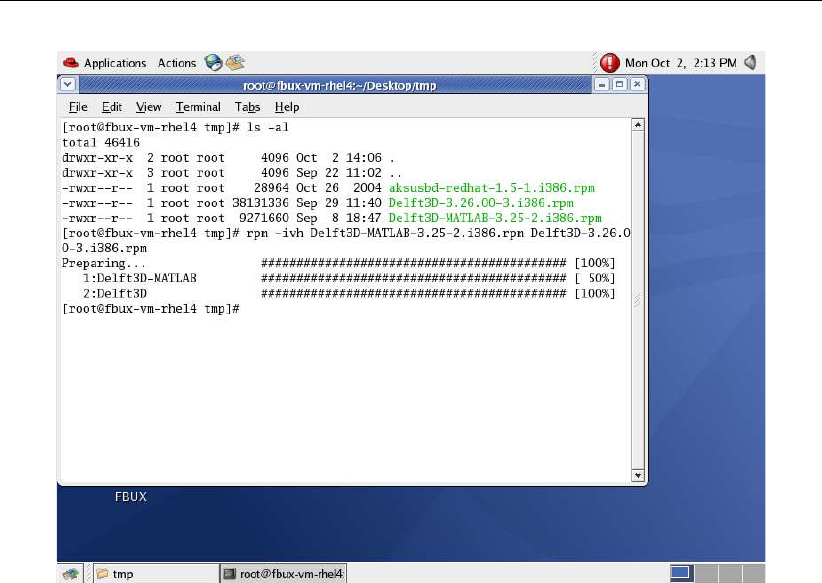Viewport: 822px width, 583px height.
Task: Switch to the third workspace
Action: 730,573
